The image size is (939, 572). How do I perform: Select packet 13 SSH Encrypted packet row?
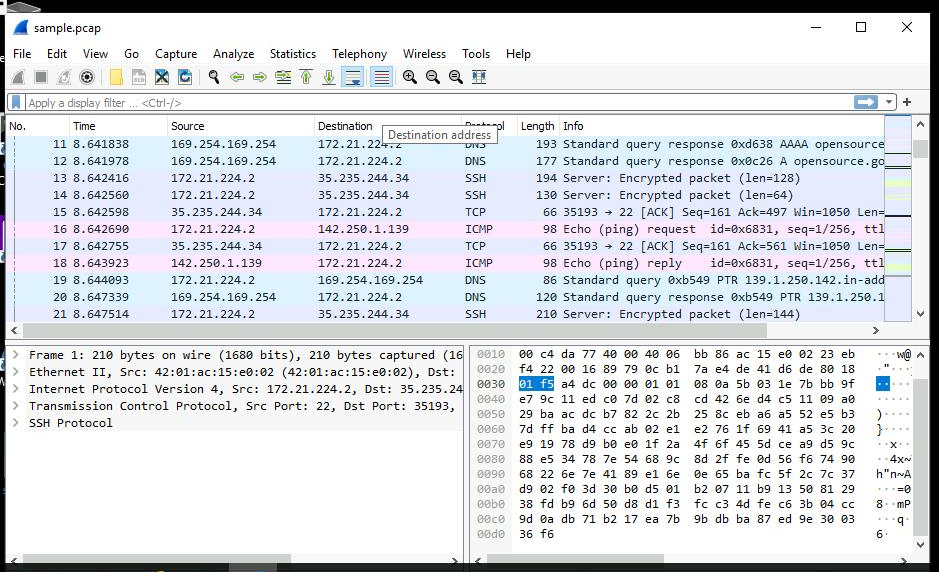click(x=445, y=178)
